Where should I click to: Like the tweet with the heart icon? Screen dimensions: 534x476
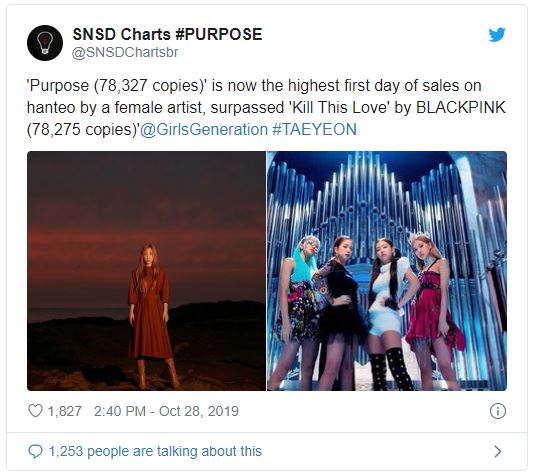point(35,411)
